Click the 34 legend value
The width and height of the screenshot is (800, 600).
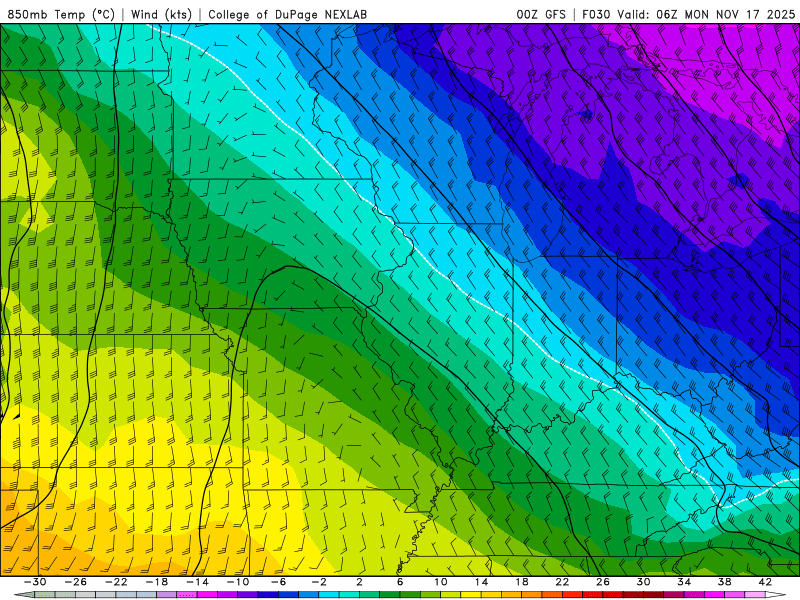tap(684, 582)
